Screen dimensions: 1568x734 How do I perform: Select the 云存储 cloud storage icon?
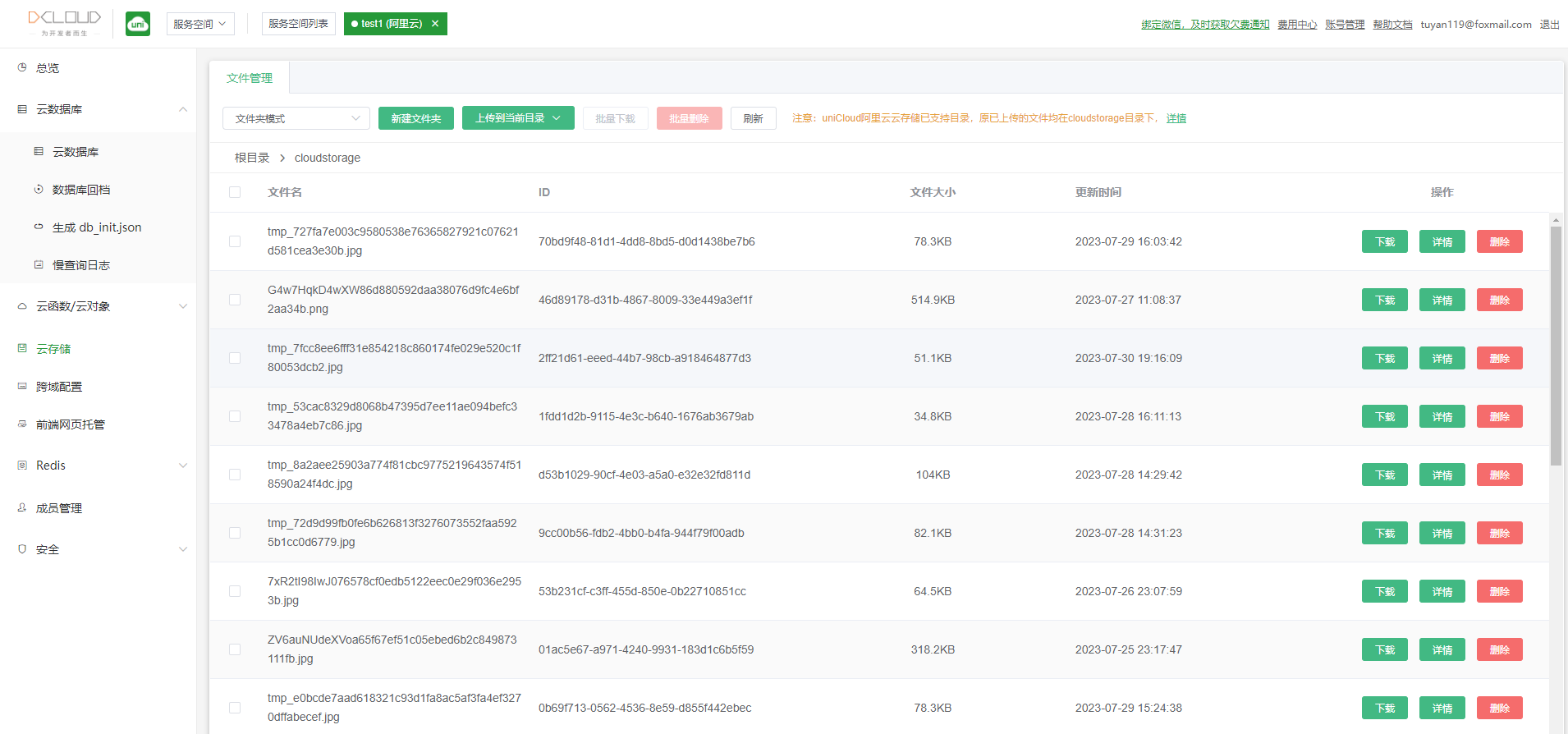point(22,348)
